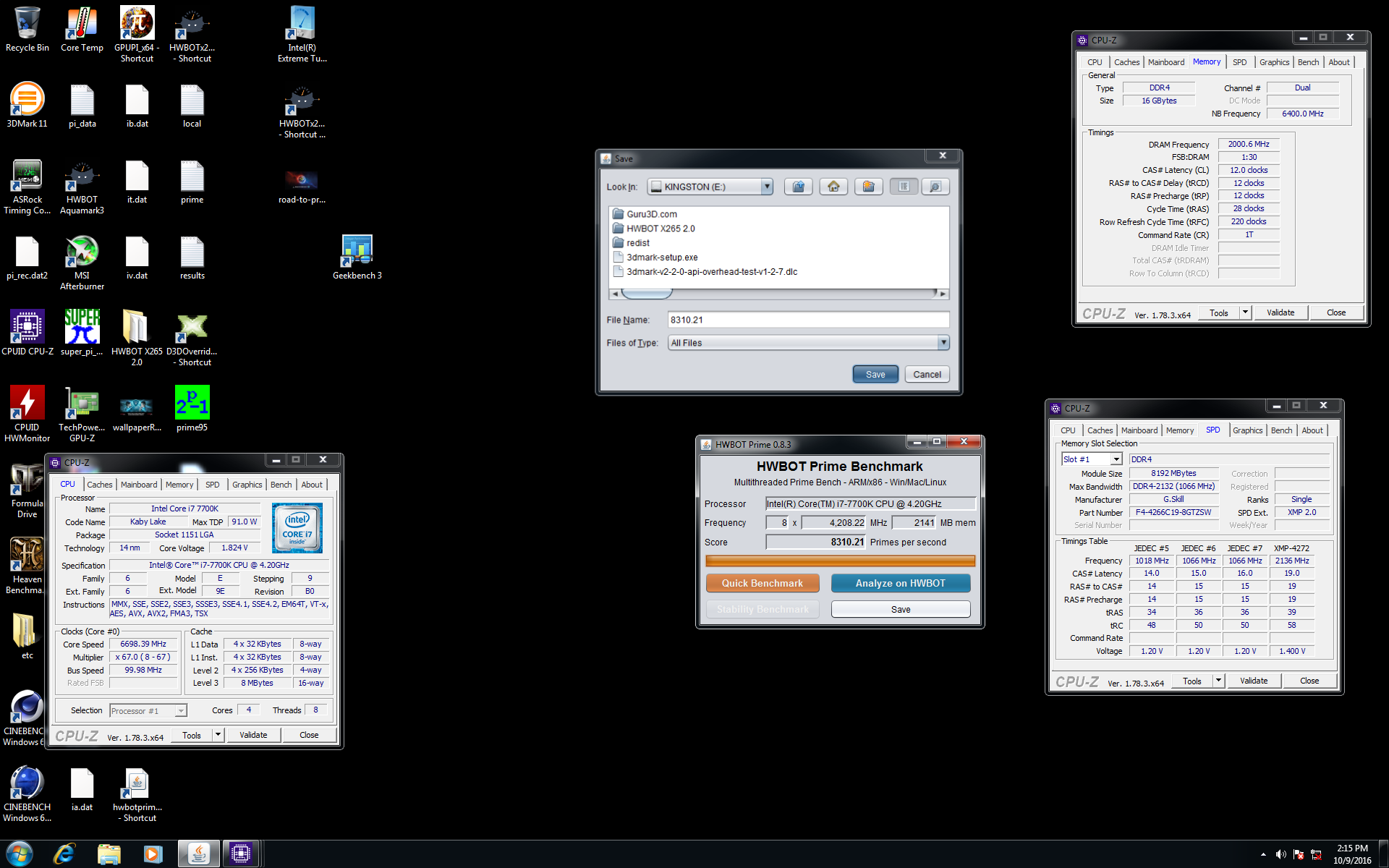Click Save in the Save dialog

point(875,375)
